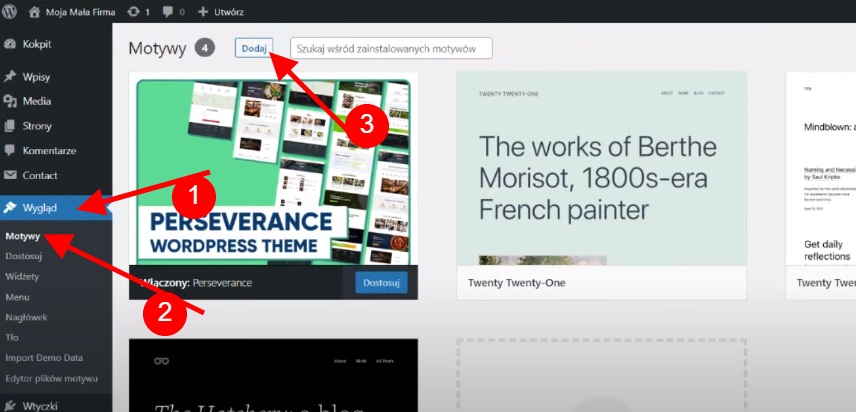Click the Dodaj button to add theme
The height and width of the screenshot is (412, 856).
pyautogui.click(x=254, y=48)
